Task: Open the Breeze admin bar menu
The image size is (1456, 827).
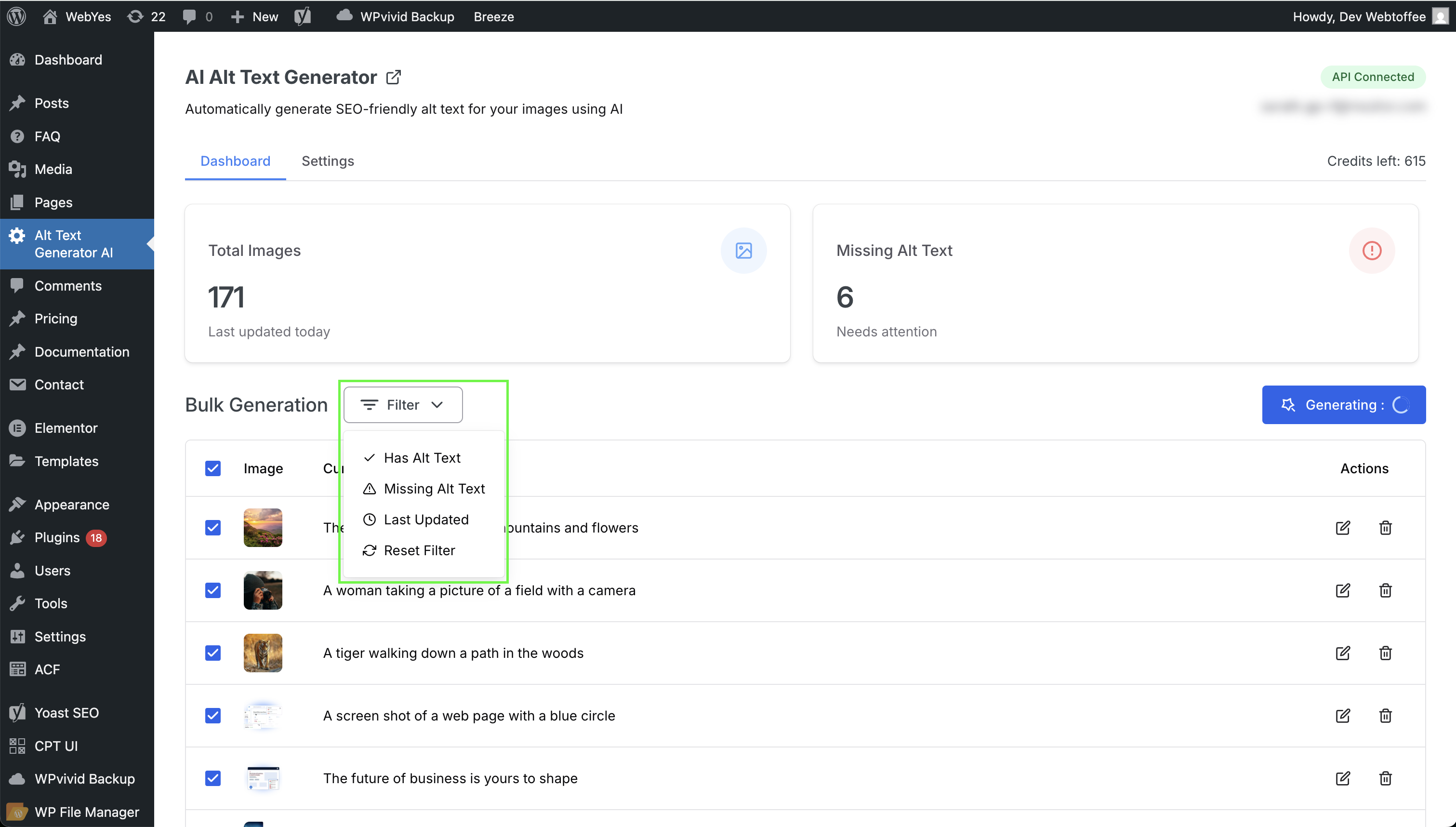Action: [494, 16]
